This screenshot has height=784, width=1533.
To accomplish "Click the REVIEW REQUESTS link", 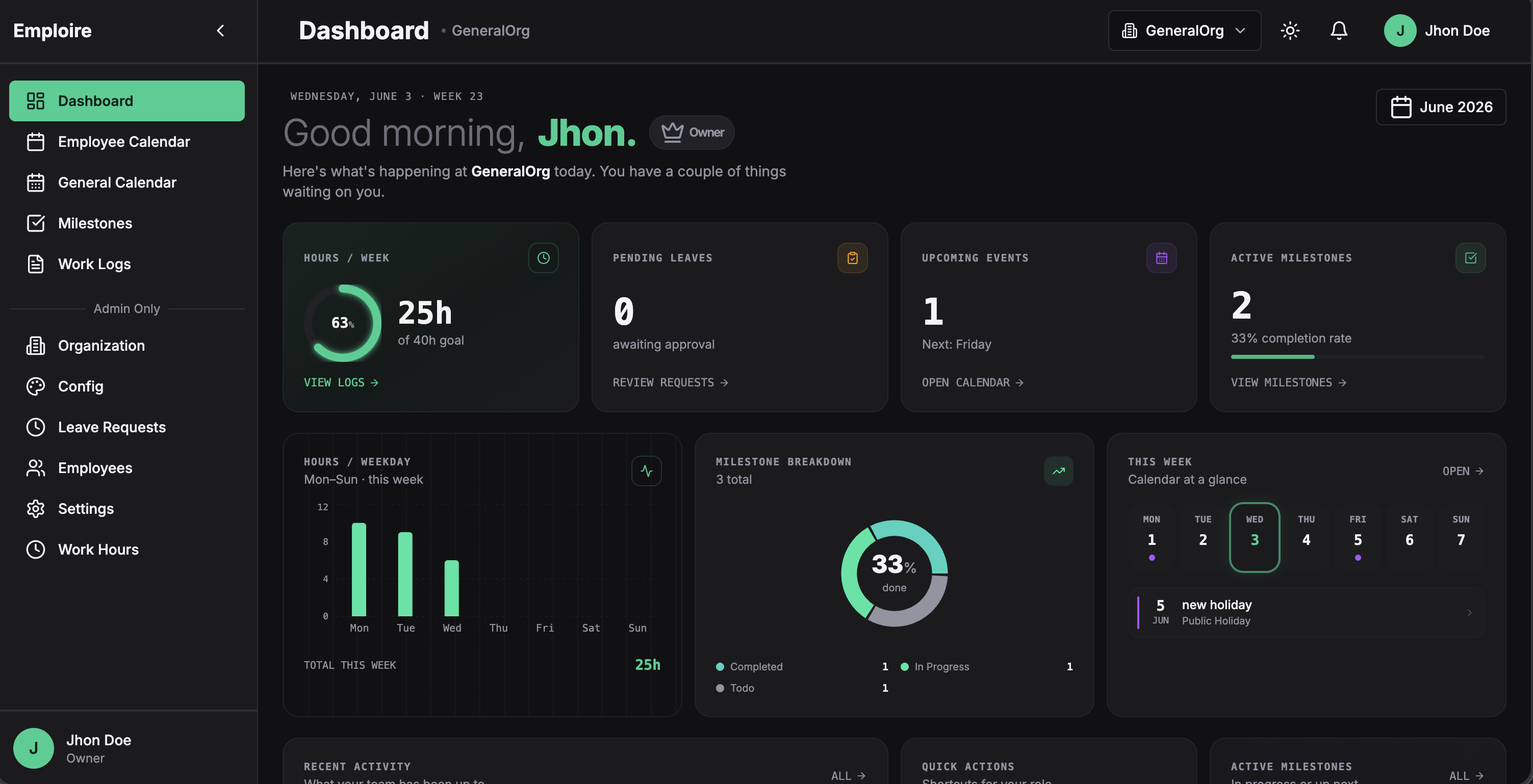I will [671, 382].
